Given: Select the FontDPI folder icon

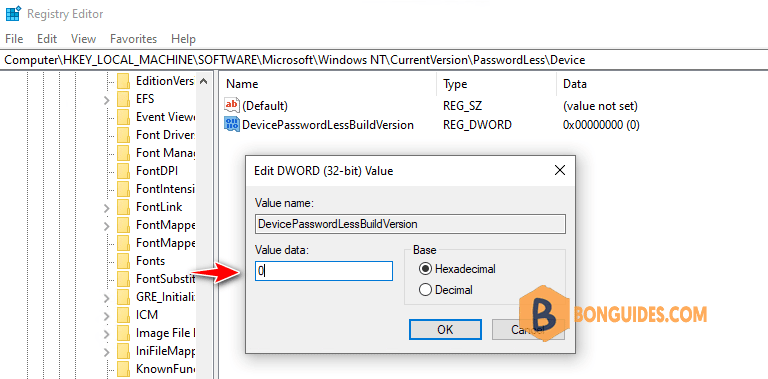Looking at the screenshot, I should [123, 171].
